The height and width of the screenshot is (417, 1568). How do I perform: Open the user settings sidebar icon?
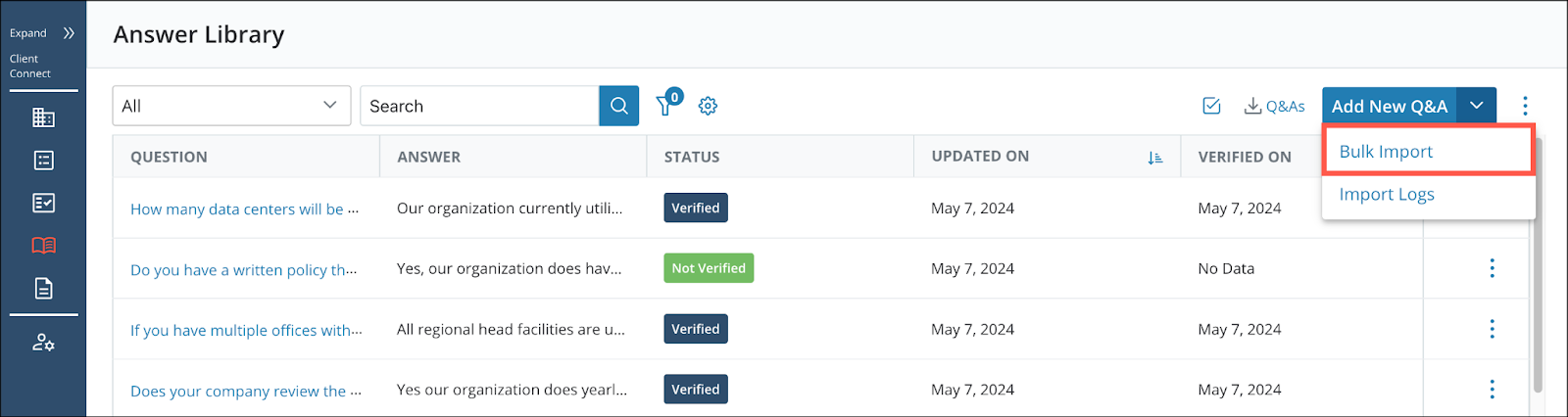click(43, 343)
